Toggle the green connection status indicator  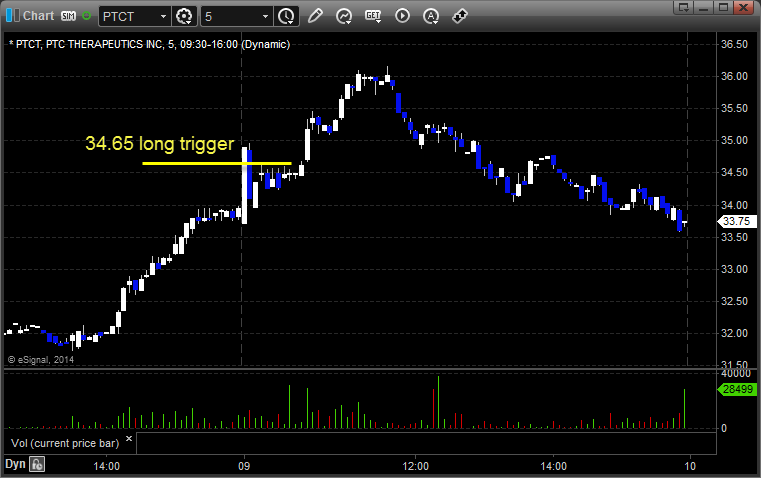click(86, 16)
